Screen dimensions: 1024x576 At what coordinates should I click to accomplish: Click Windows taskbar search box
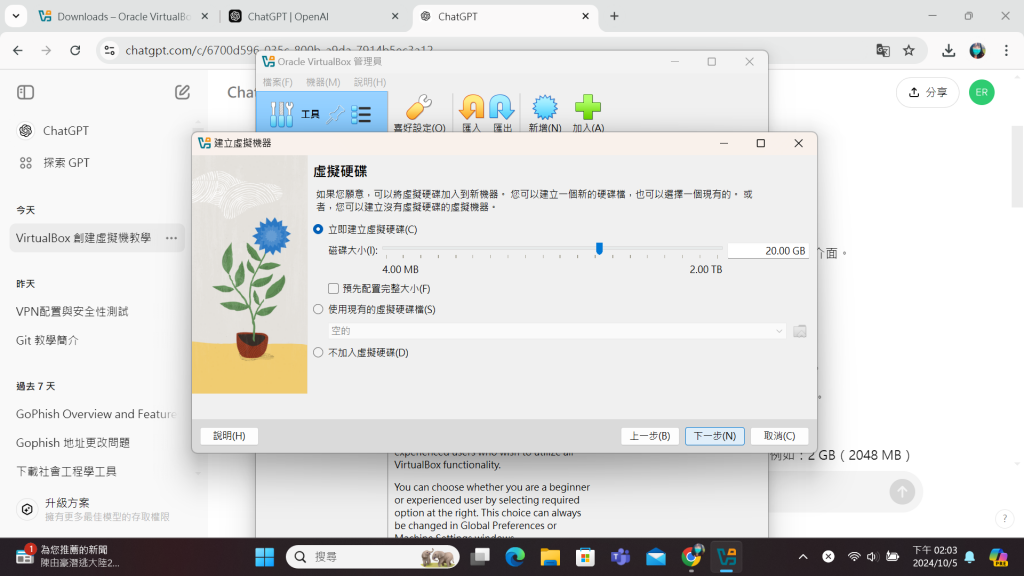point(372,557)
